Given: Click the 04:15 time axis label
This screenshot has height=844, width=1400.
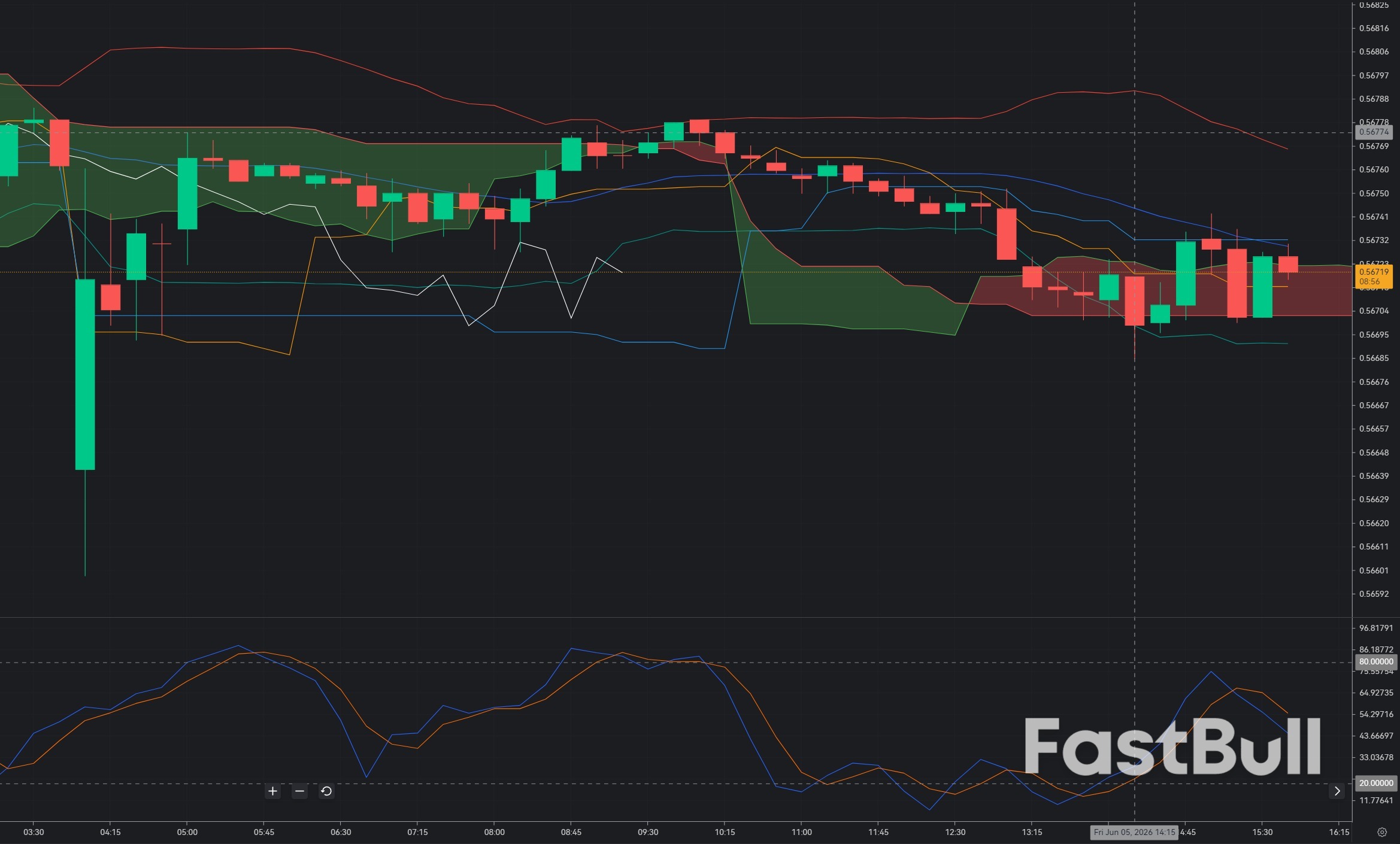Looking at the screenshot, I should click(x=110, y=832).
